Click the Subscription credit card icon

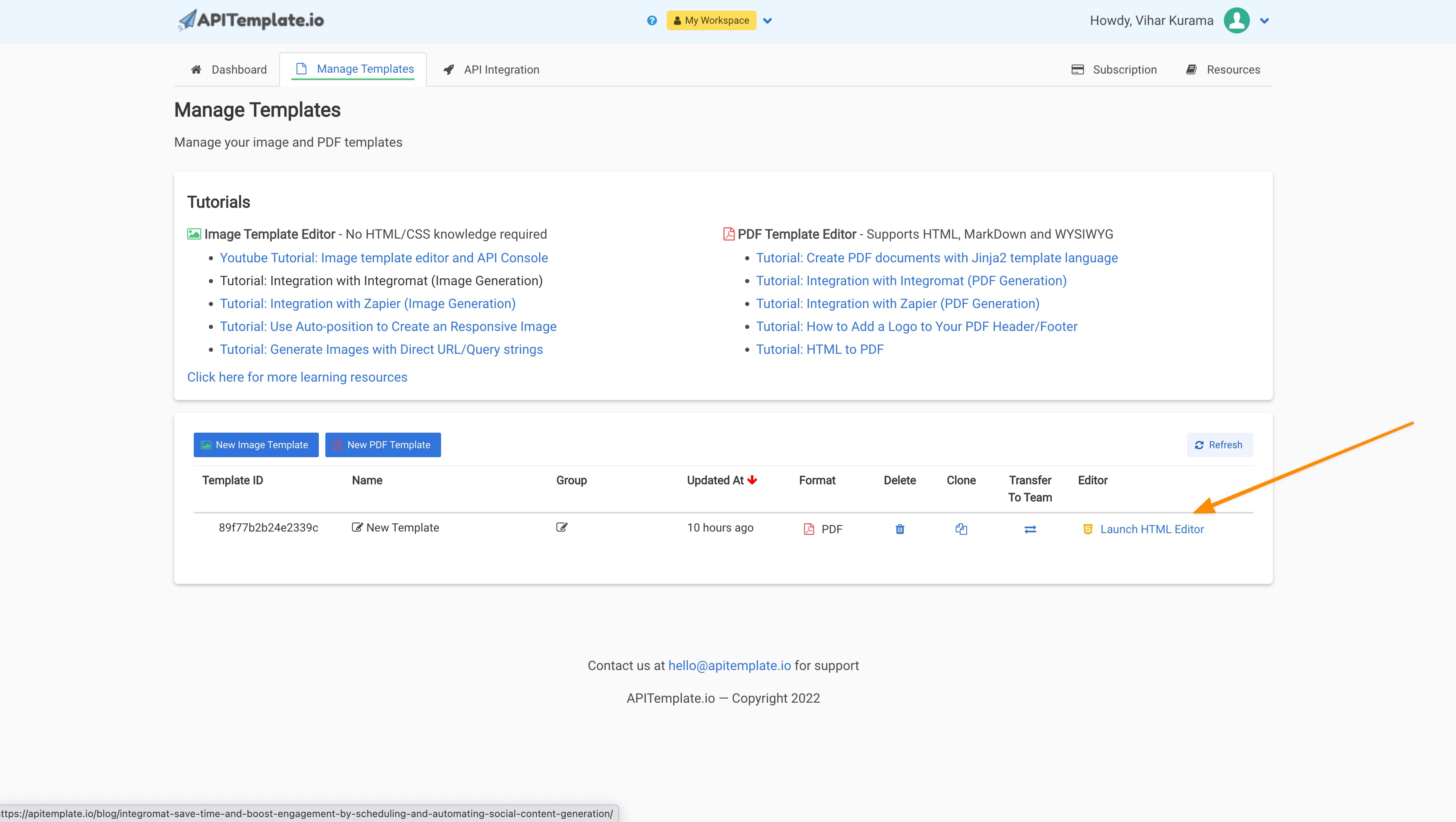point(1078,69)
